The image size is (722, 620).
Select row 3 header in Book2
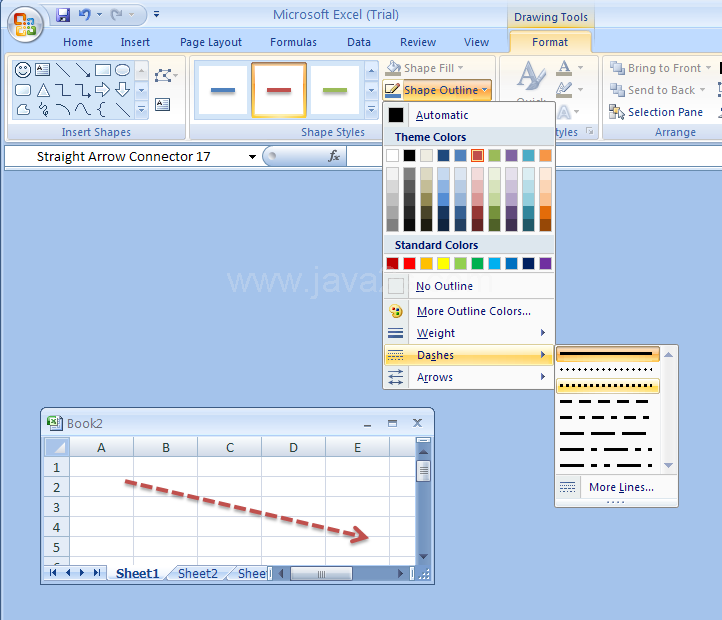(56, 508)
